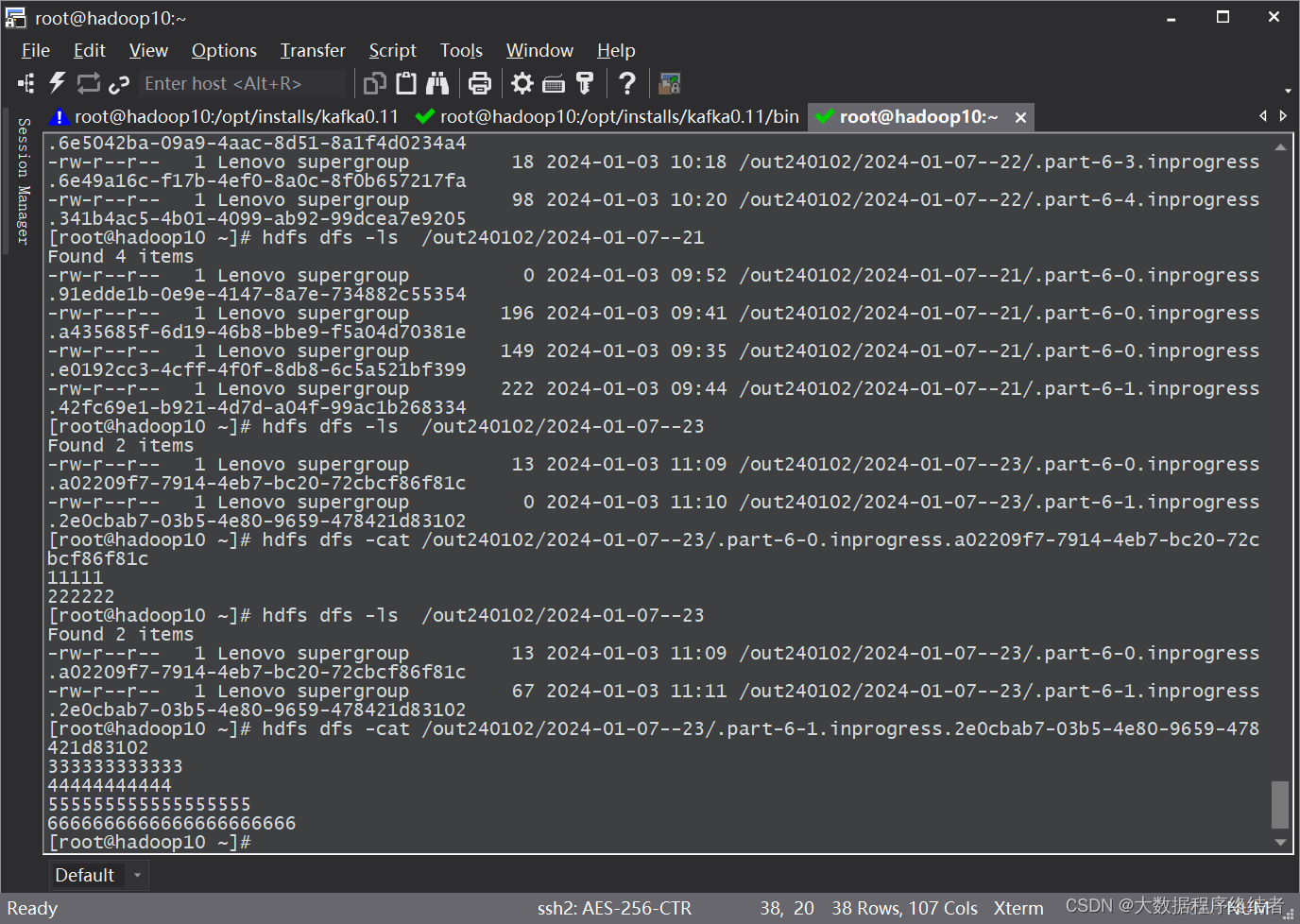Open the Edit menu
Viewport: 1300px width, 924px height.
[90, 50]
